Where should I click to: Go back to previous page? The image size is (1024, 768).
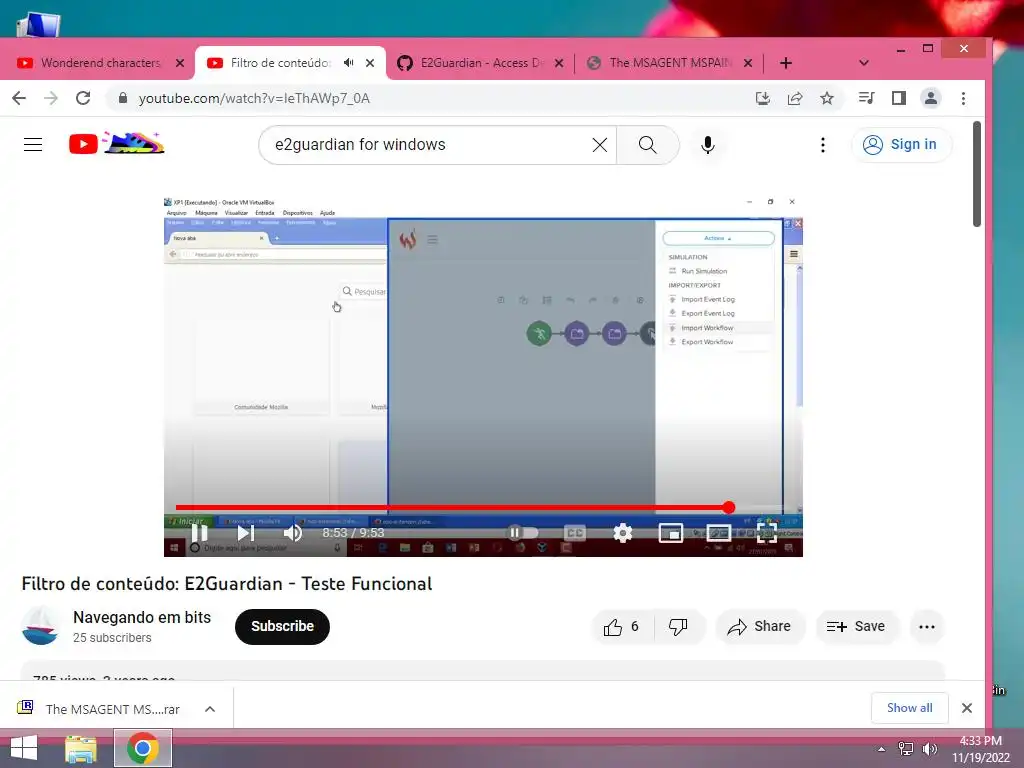(19, 98)
